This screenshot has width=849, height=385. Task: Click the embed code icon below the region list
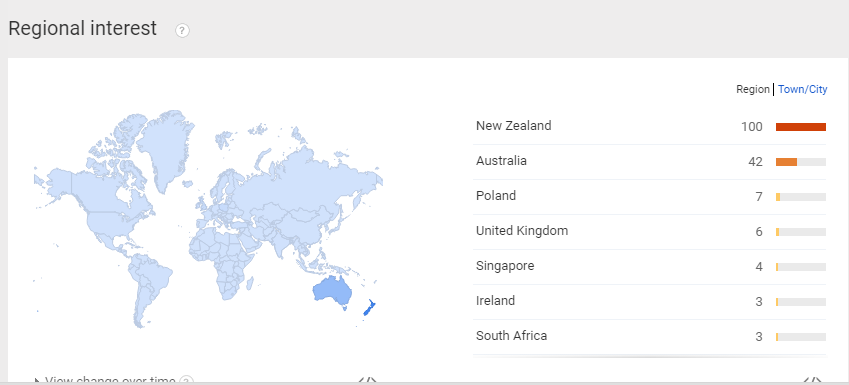(813, 381)
